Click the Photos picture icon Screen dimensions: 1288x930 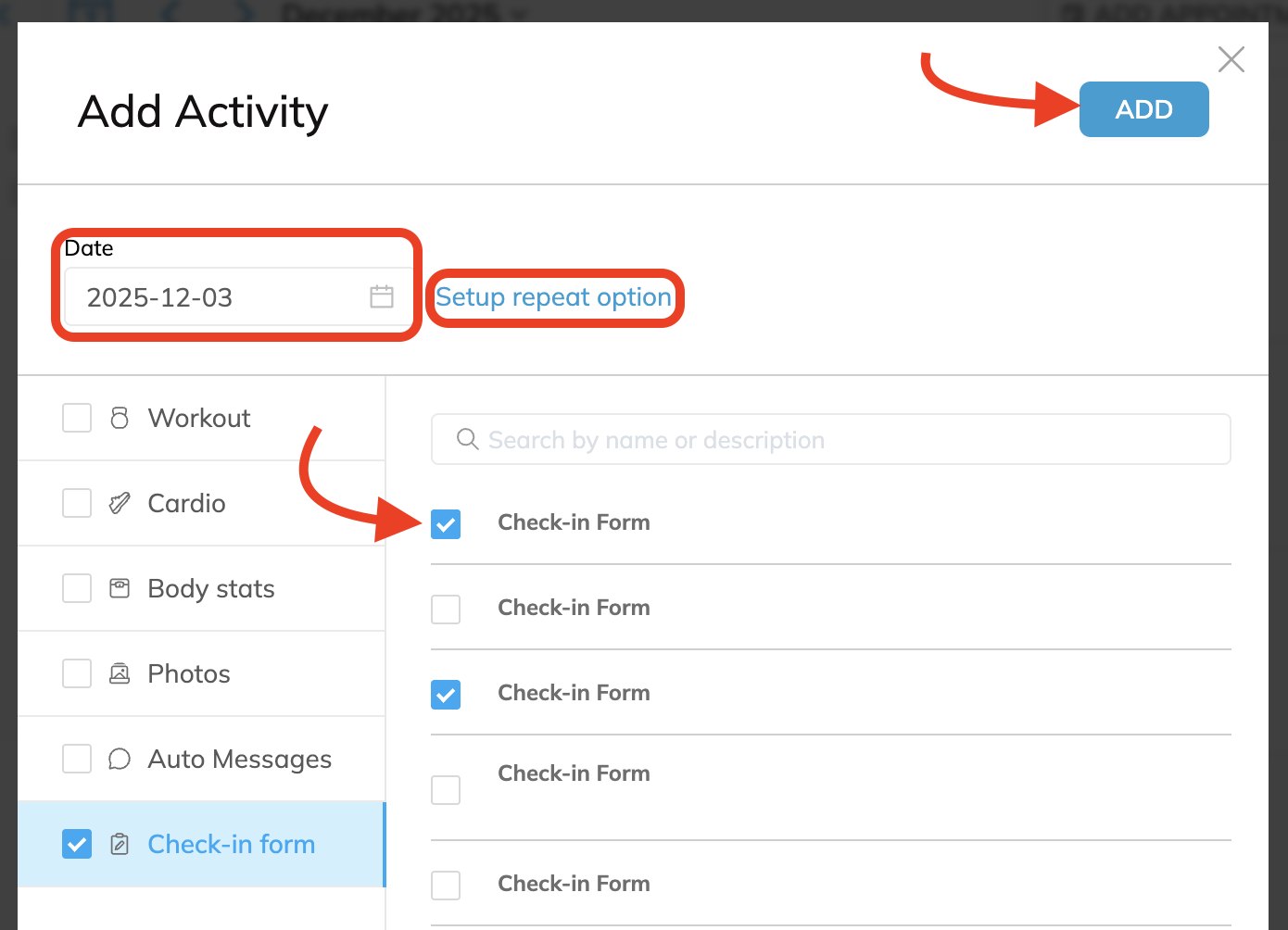pos(120,673)
